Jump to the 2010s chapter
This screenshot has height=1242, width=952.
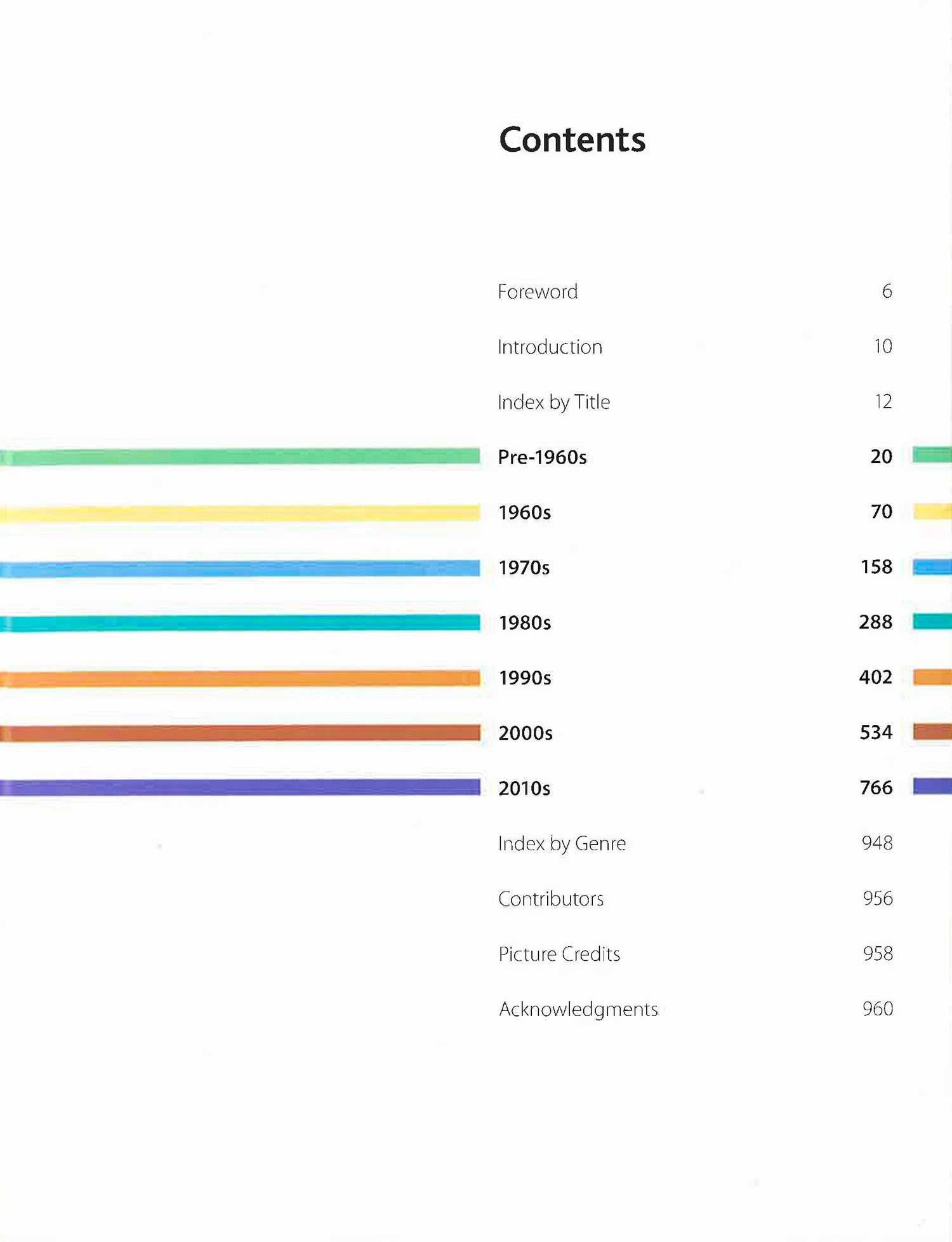coord(524,789)
